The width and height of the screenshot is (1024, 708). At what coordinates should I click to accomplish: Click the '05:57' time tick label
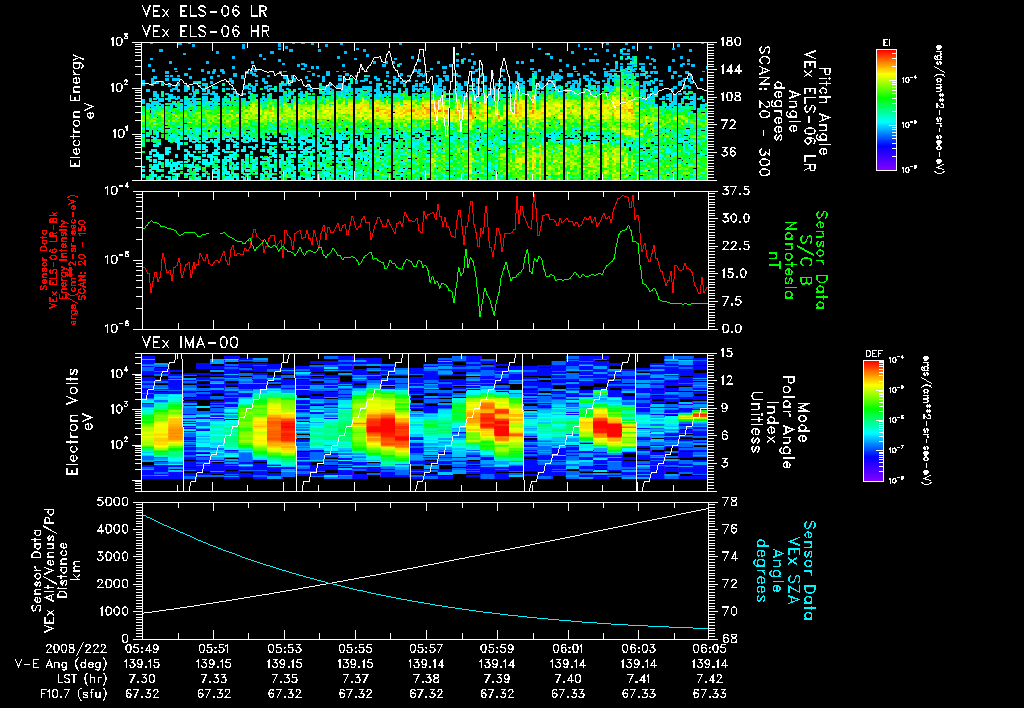coord(426,649)
